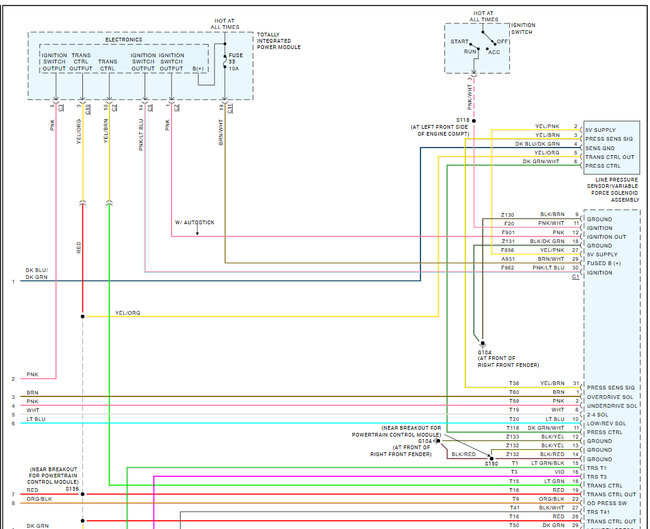
Task: Click the G150 ground label
Action: (x=491, y=464)
